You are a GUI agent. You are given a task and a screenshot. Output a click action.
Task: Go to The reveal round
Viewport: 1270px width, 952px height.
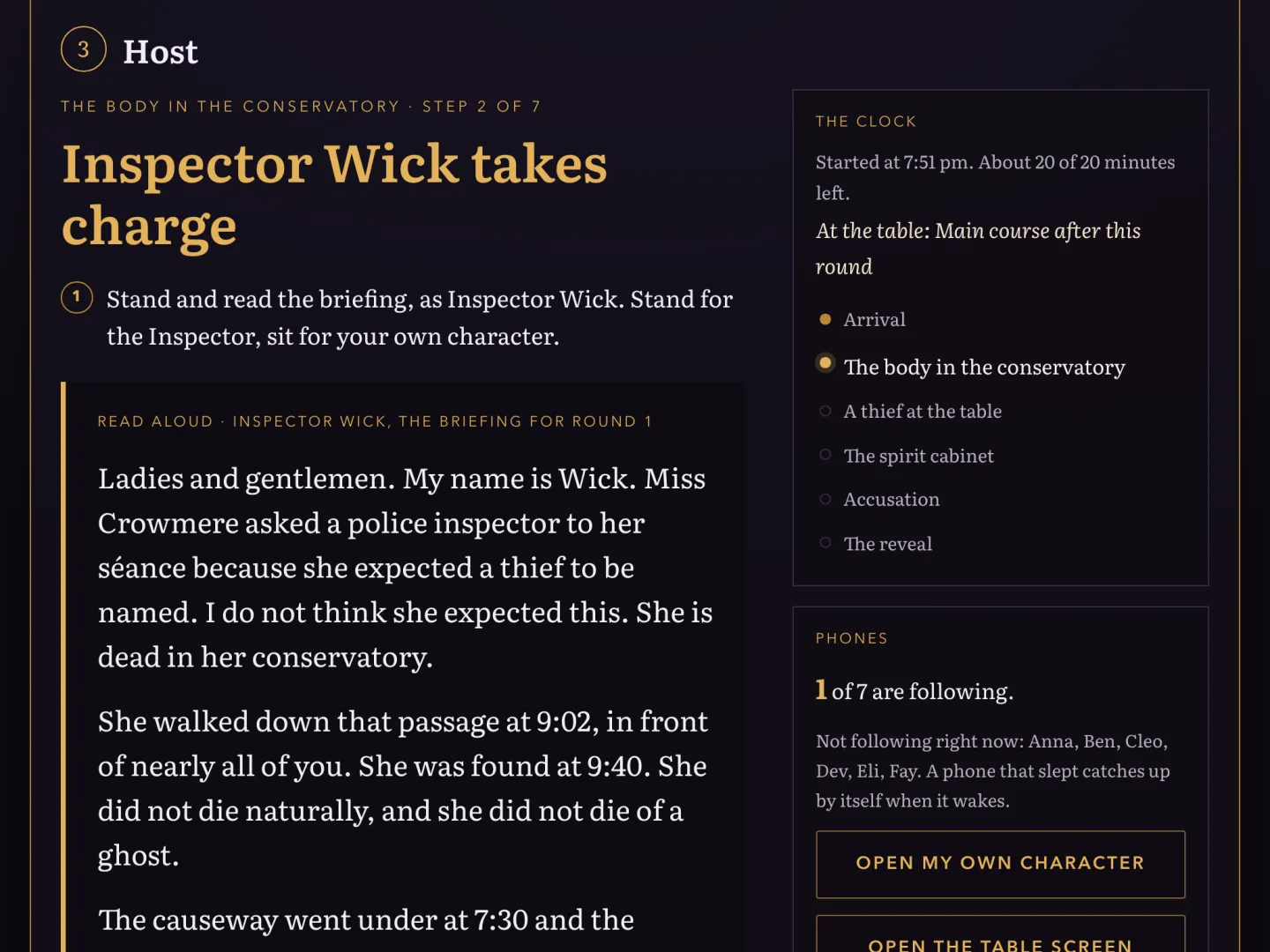(887, 544)
